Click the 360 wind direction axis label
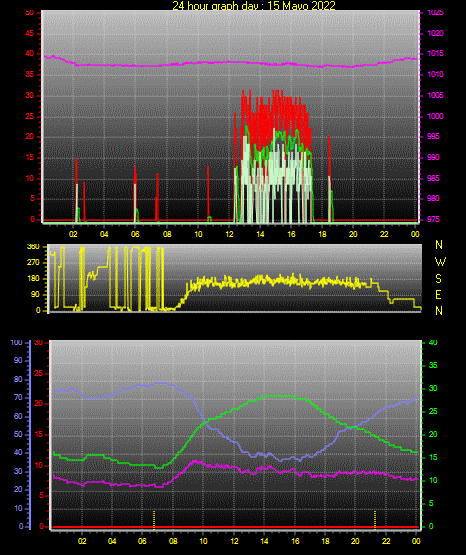The image size is (466, 555). (x=34, y=247)
